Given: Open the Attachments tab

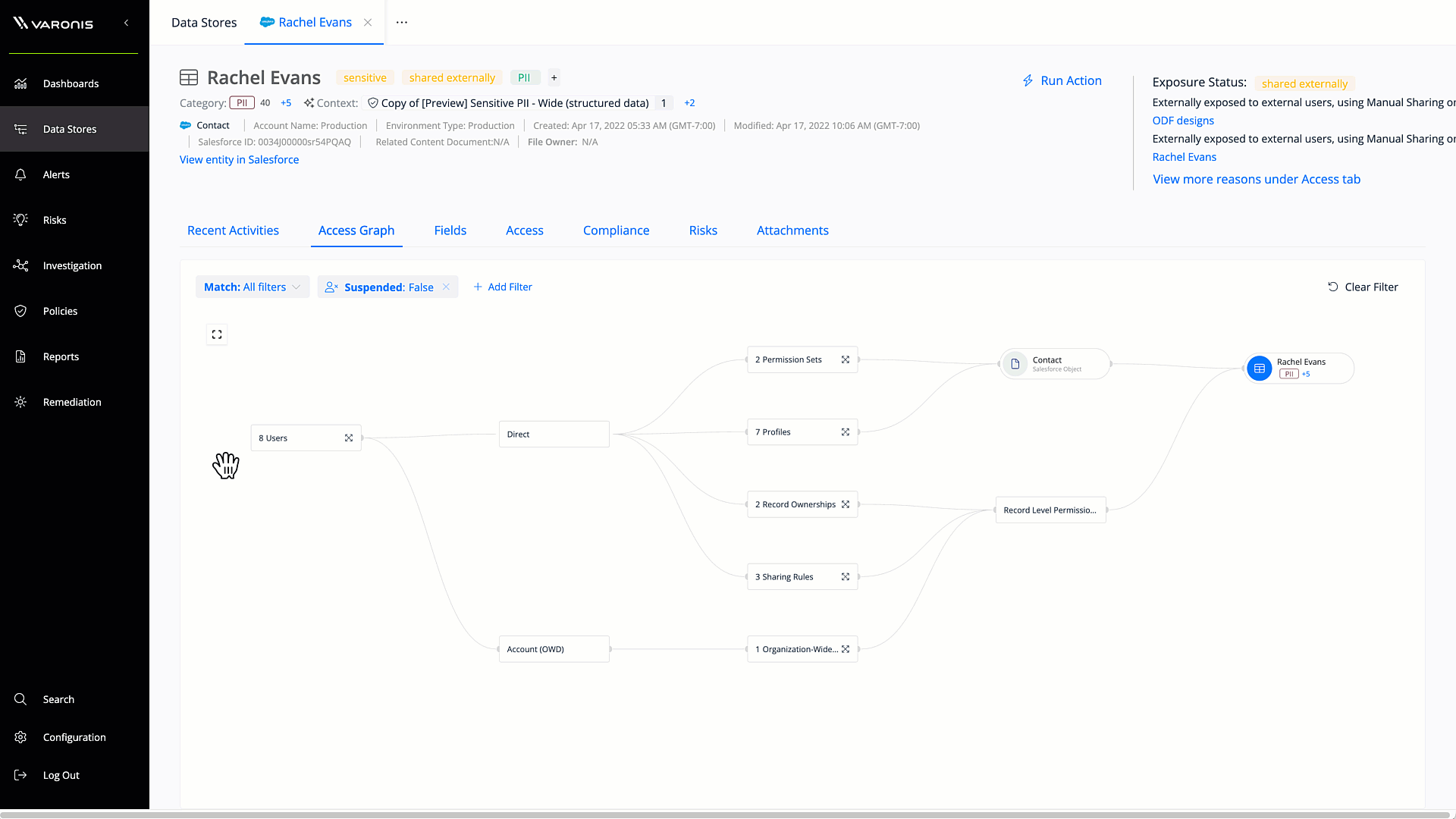Looking at the screenshot, I should pyautogui.click(x=792, y=231).
